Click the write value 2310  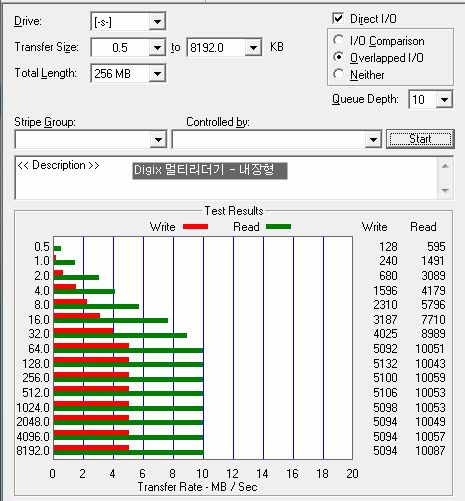pos(385,305)
